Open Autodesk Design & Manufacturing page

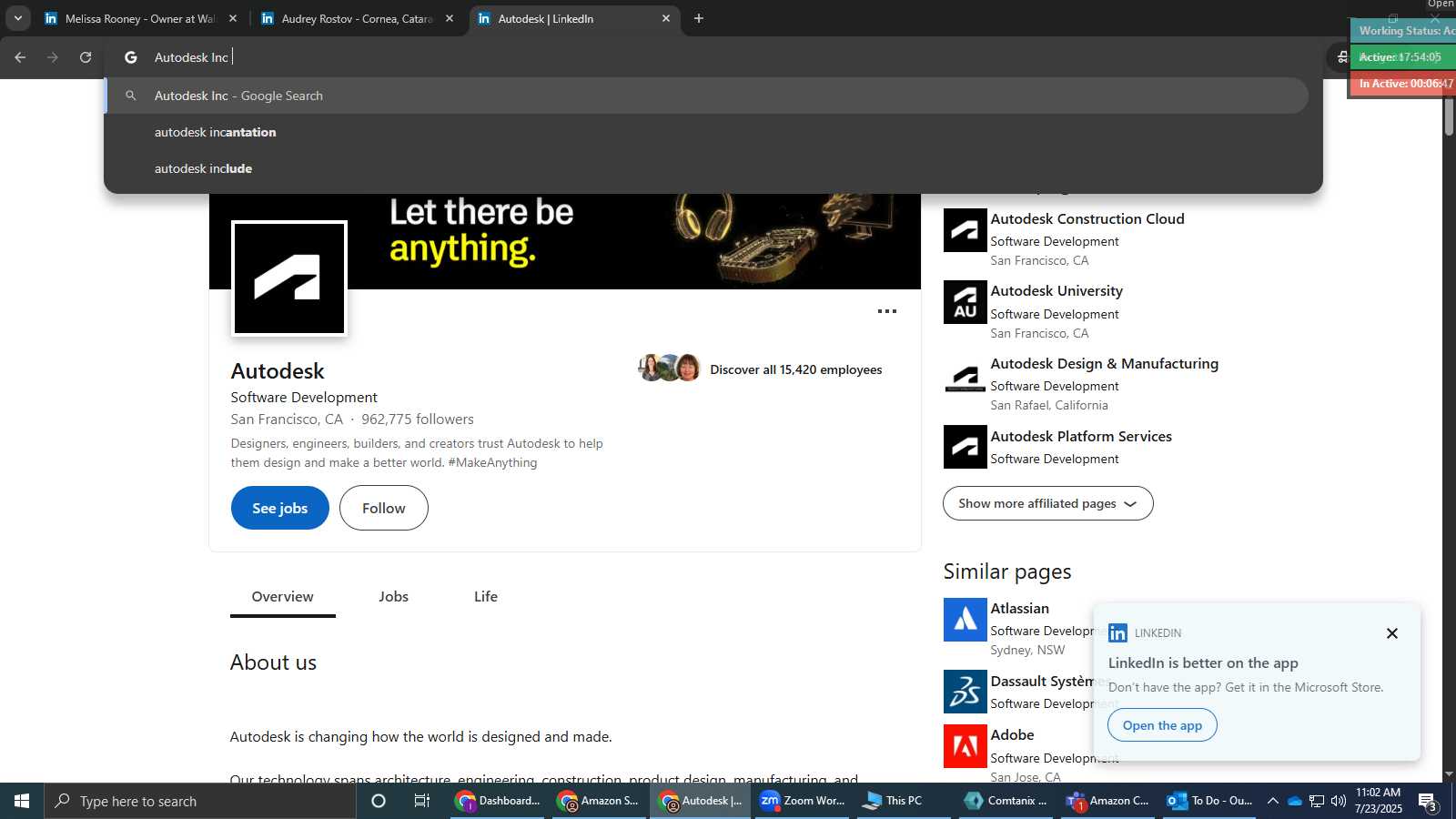pos(1105,363)
